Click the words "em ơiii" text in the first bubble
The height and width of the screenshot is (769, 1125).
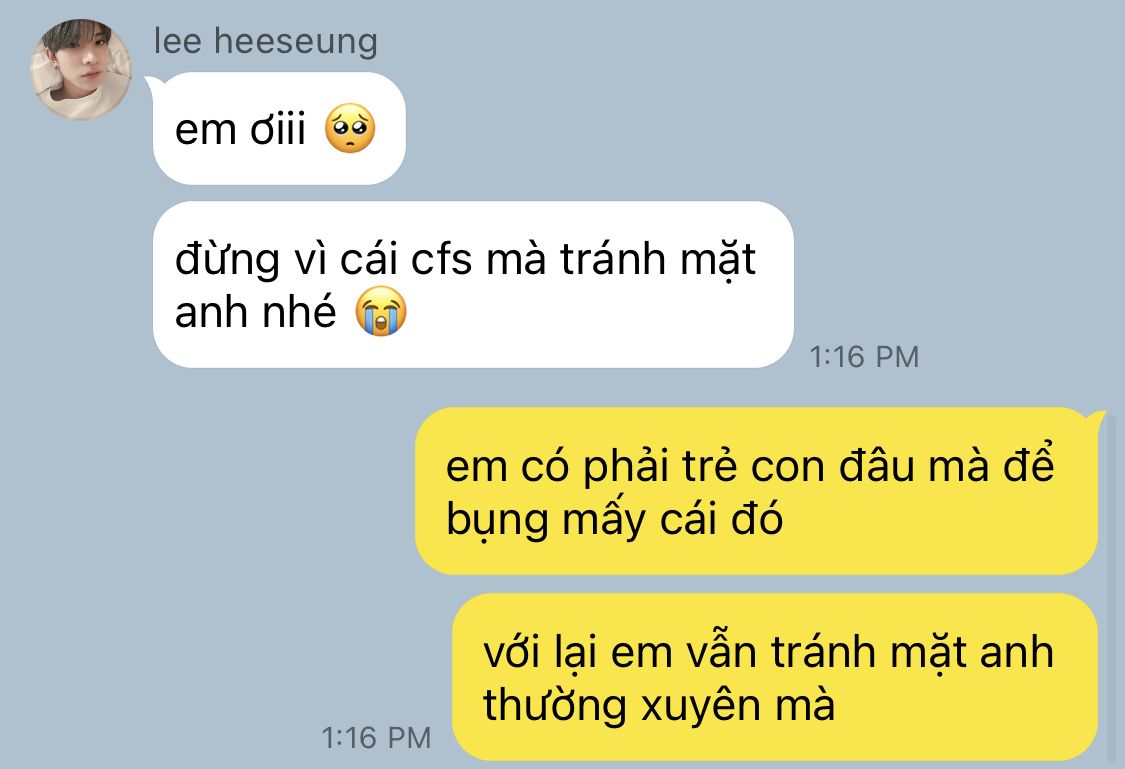(240, 130)
